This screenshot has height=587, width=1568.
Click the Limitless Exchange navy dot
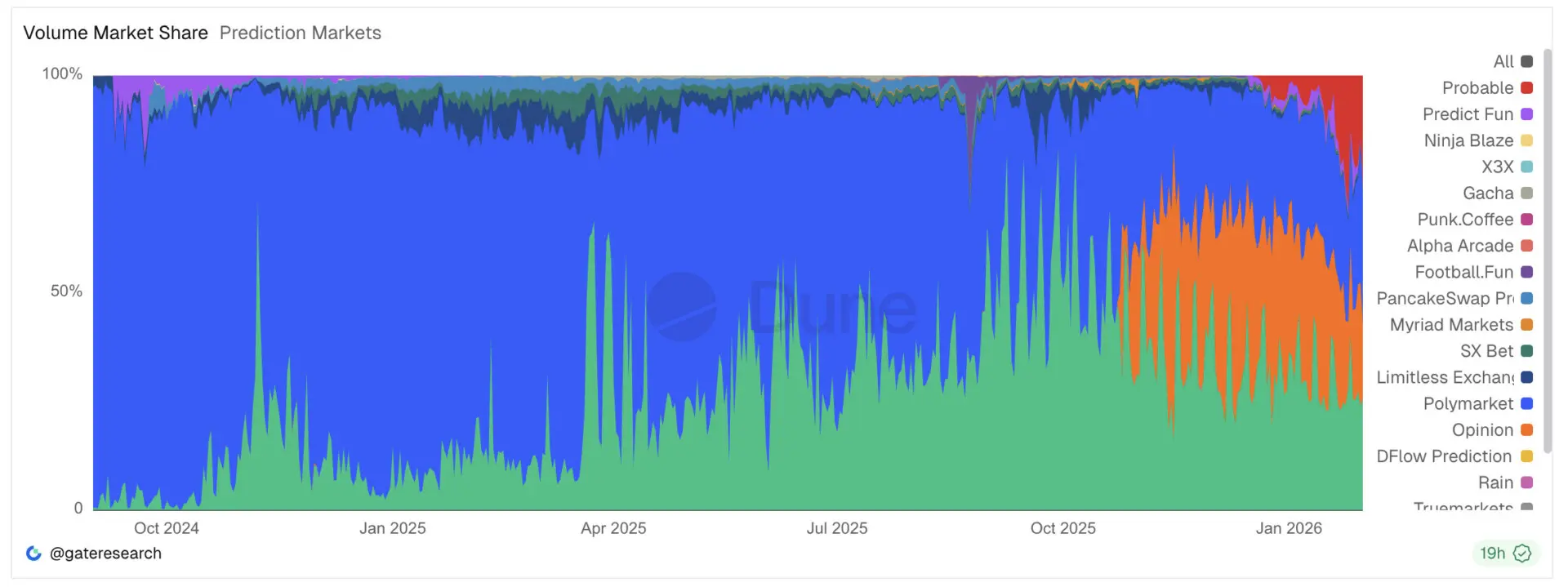1526,377
